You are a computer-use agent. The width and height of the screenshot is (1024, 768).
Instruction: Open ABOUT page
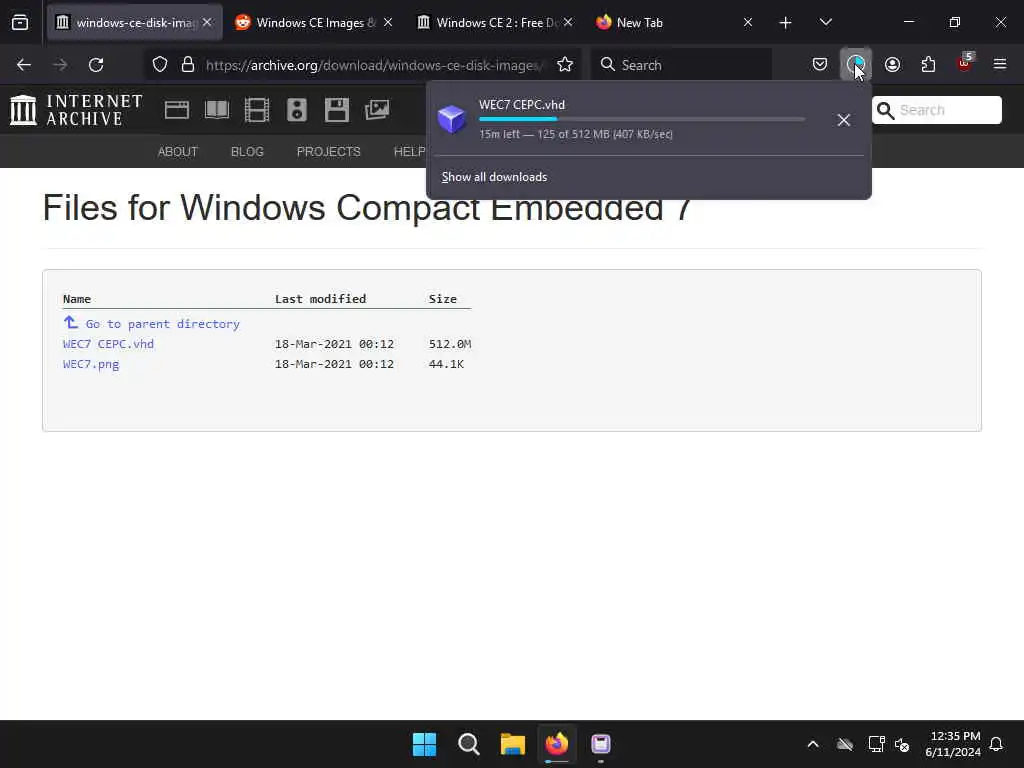click(178, 152)
